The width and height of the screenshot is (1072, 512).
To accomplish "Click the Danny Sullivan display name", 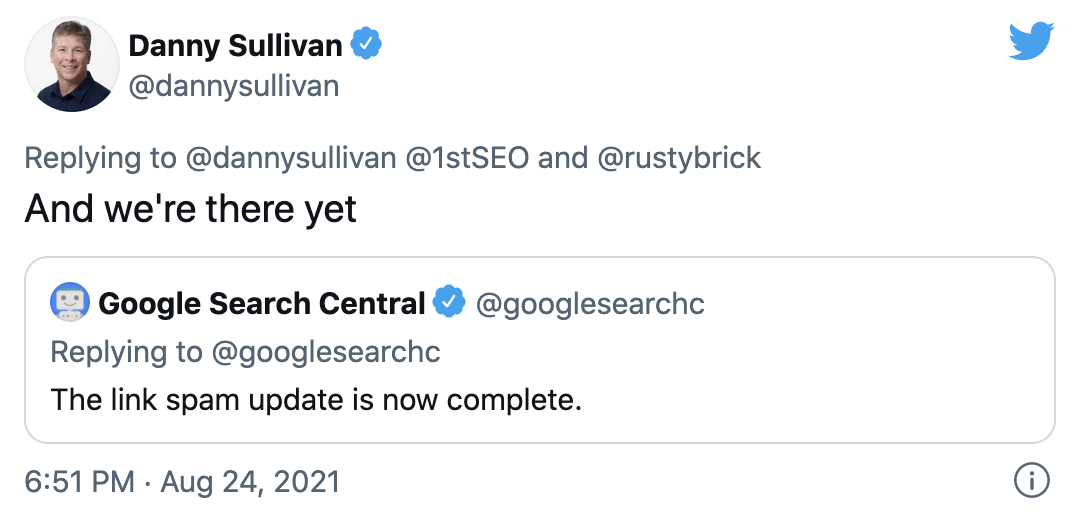I will [235, 46].
